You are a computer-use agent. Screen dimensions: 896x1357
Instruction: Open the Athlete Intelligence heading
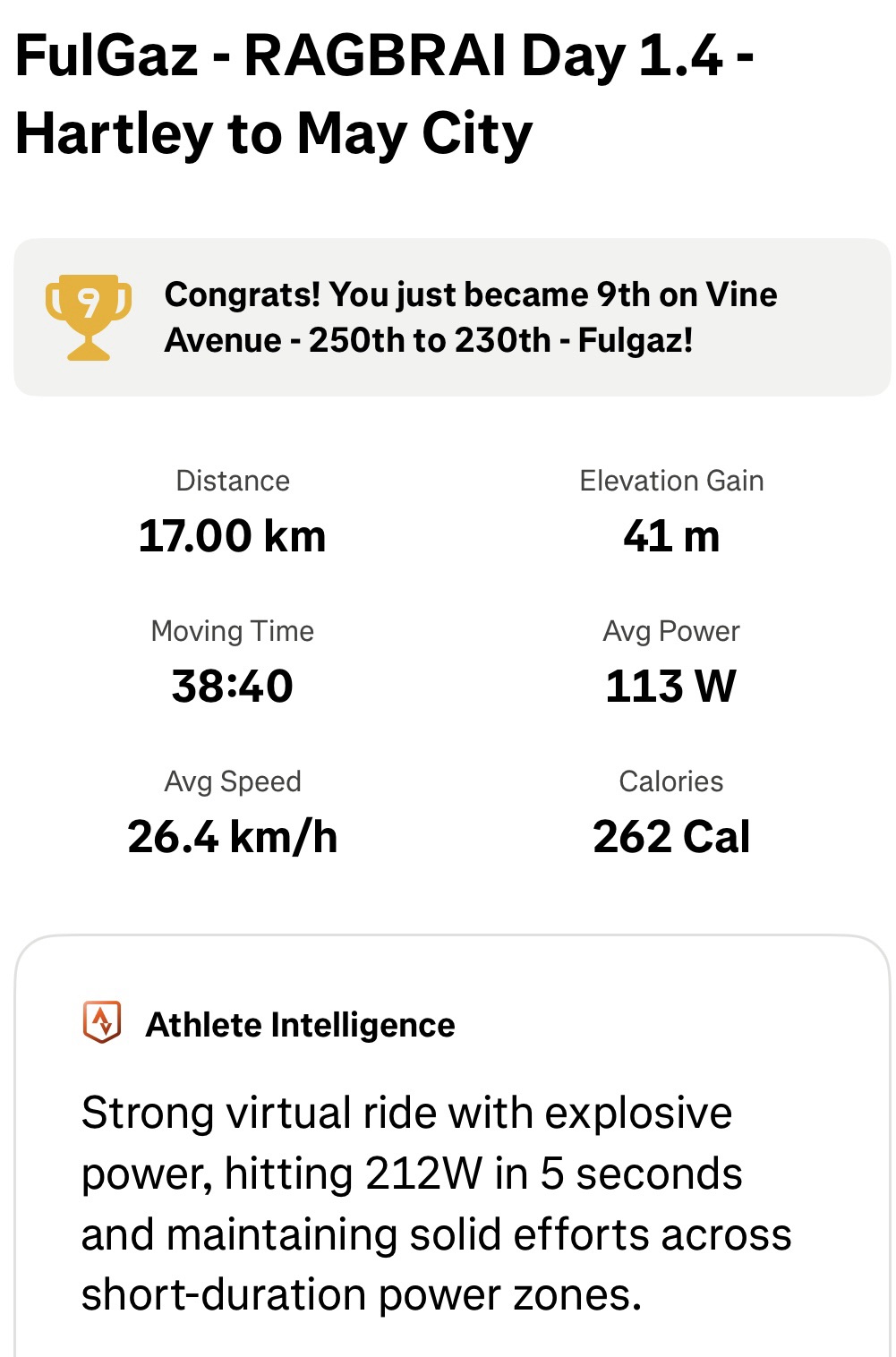coord(300,1025)
